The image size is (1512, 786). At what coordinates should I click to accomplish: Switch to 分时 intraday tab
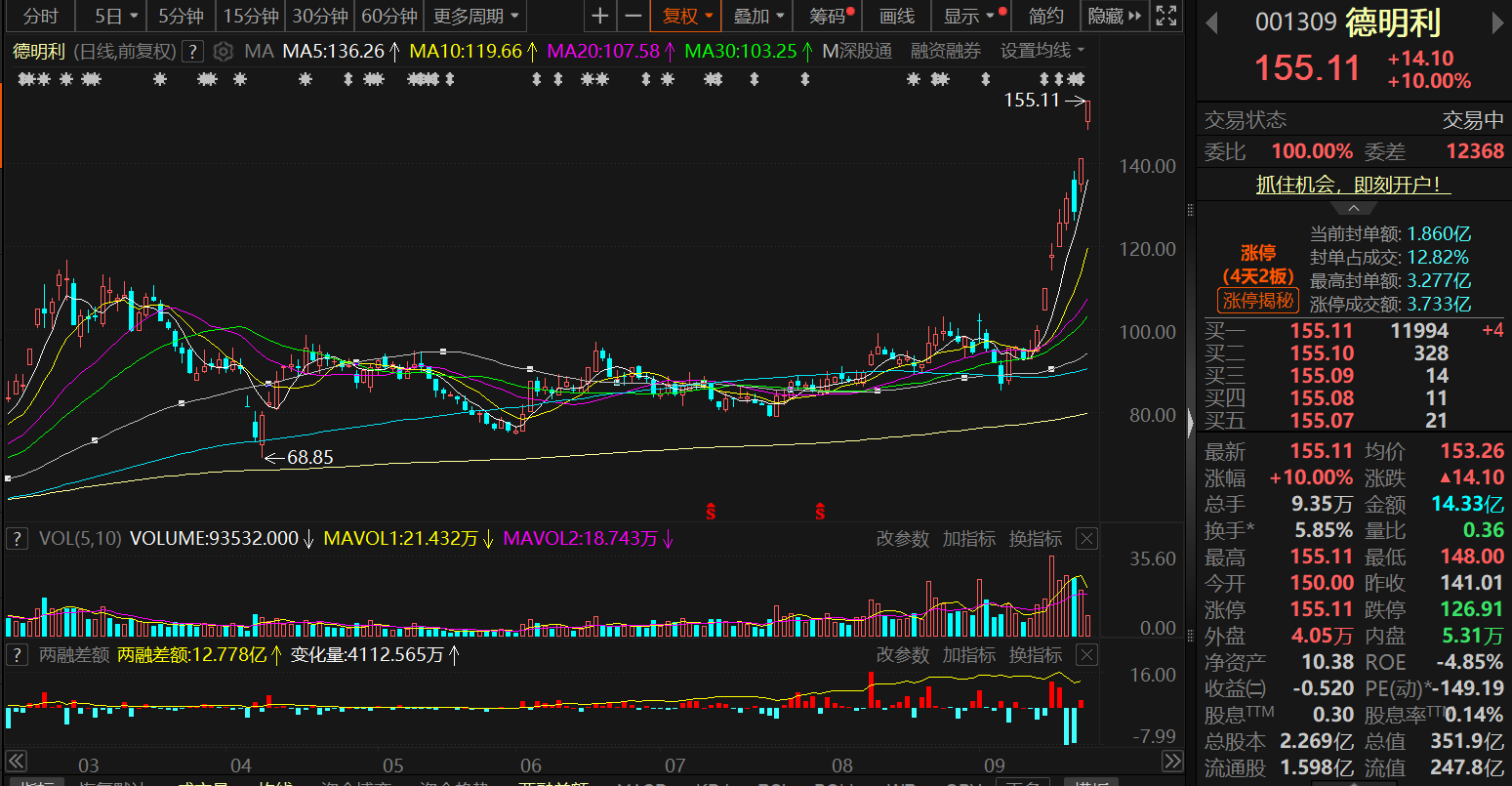point(40,16)
